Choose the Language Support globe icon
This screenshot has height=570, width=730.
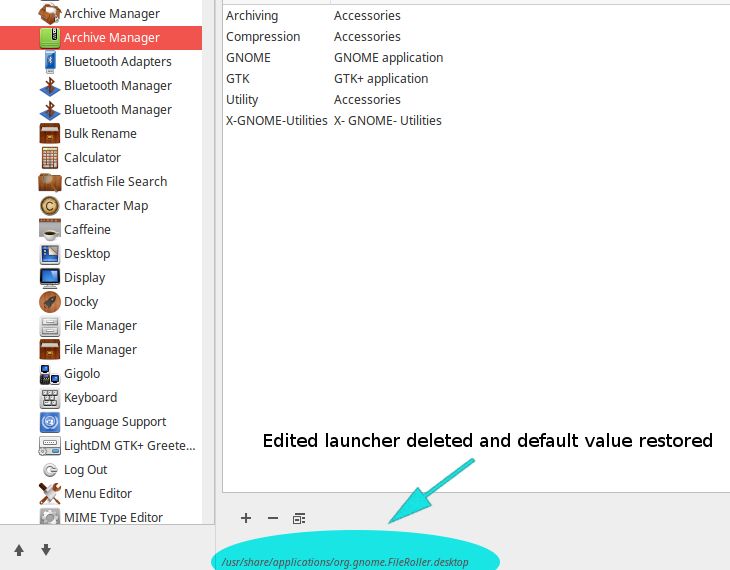pyautogui.click(x=50, y=422)
